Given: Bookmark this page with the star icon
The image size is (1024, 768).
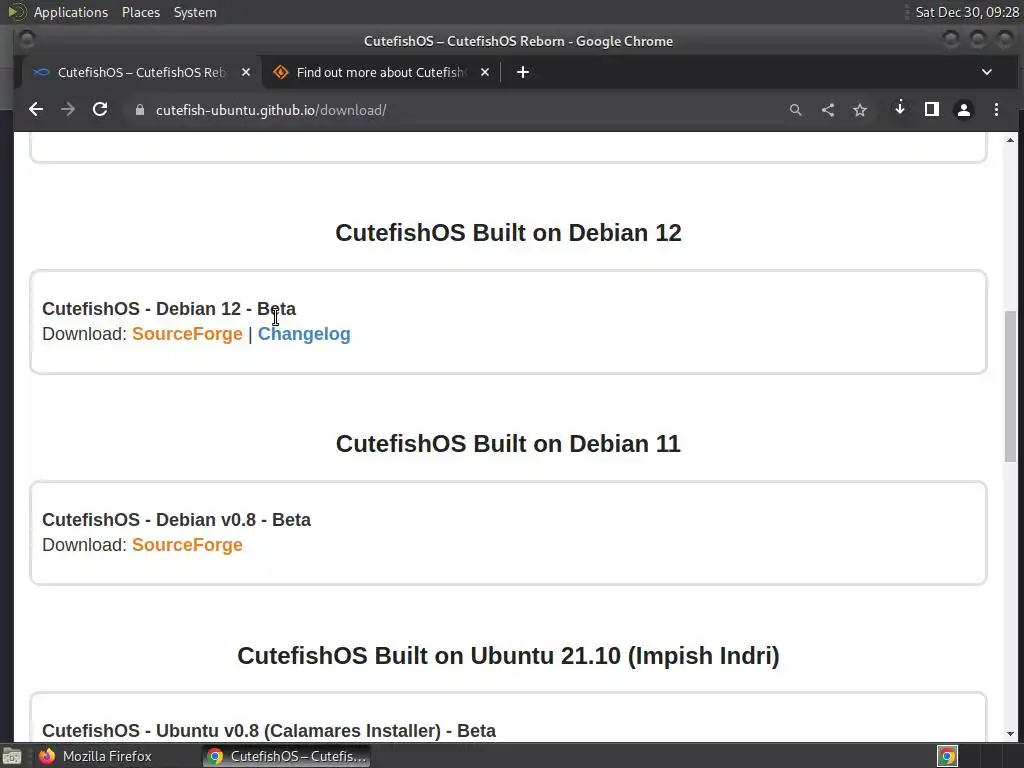Looking at the screenshot, I should [859, 110].
